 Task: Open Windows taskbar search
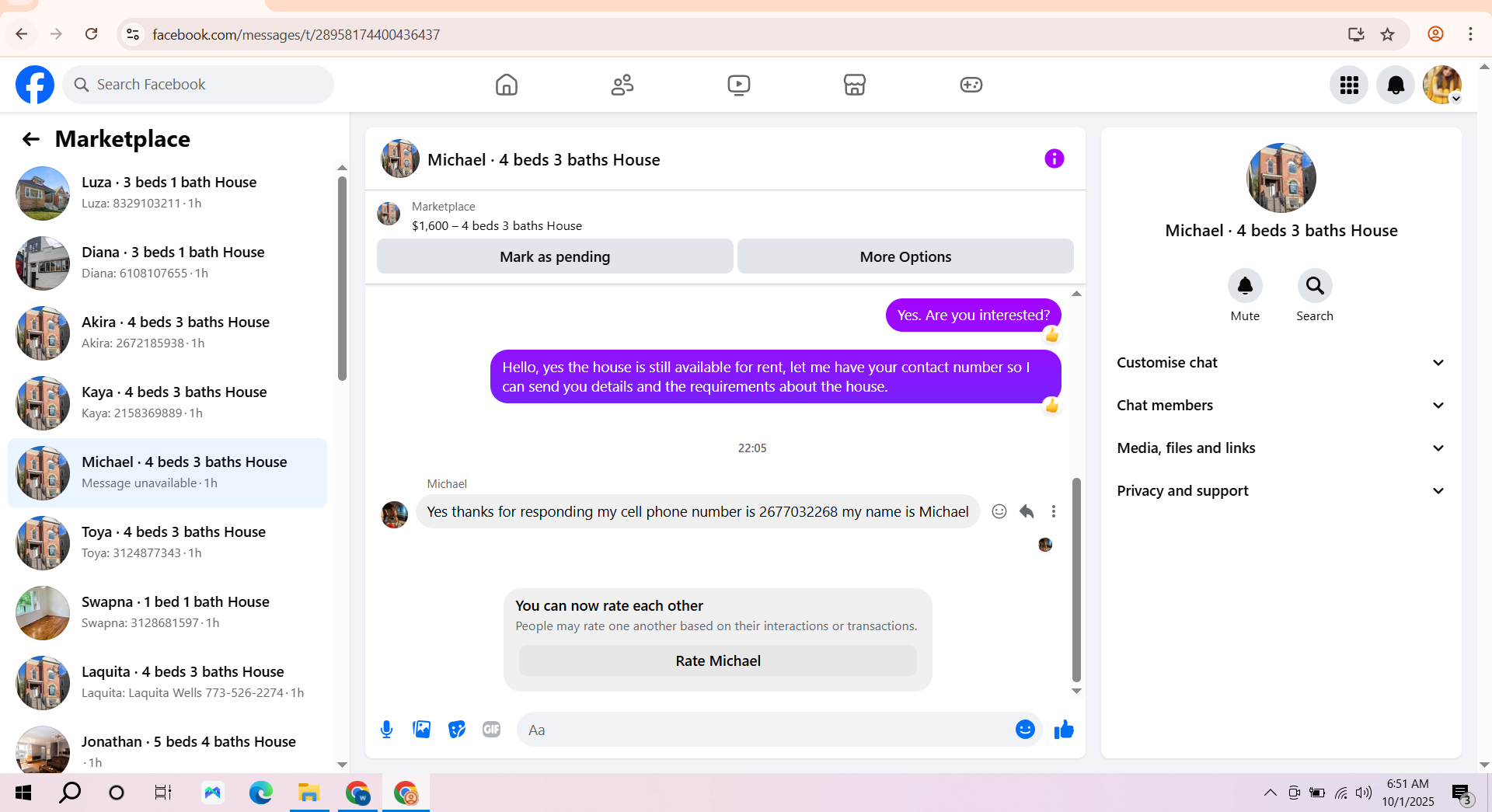70,793
